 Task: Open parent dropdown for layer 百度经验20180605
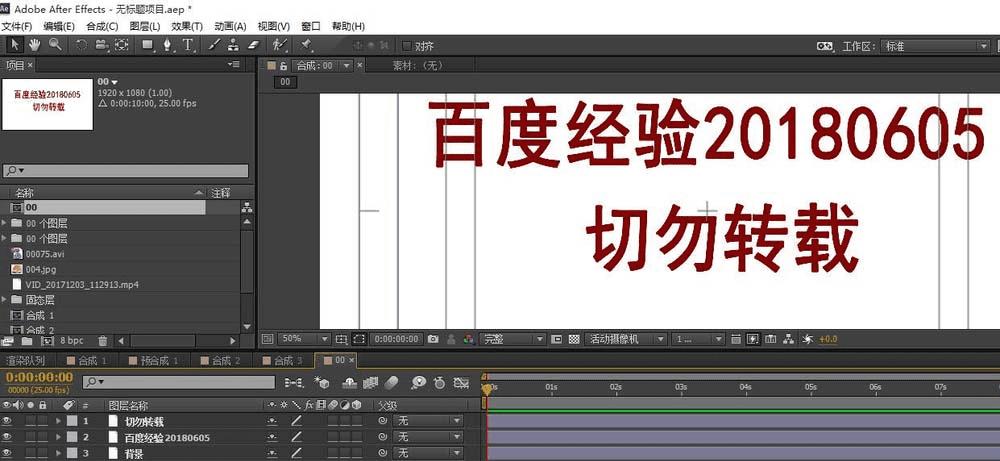pyautogui.click(x=428, y=437)
